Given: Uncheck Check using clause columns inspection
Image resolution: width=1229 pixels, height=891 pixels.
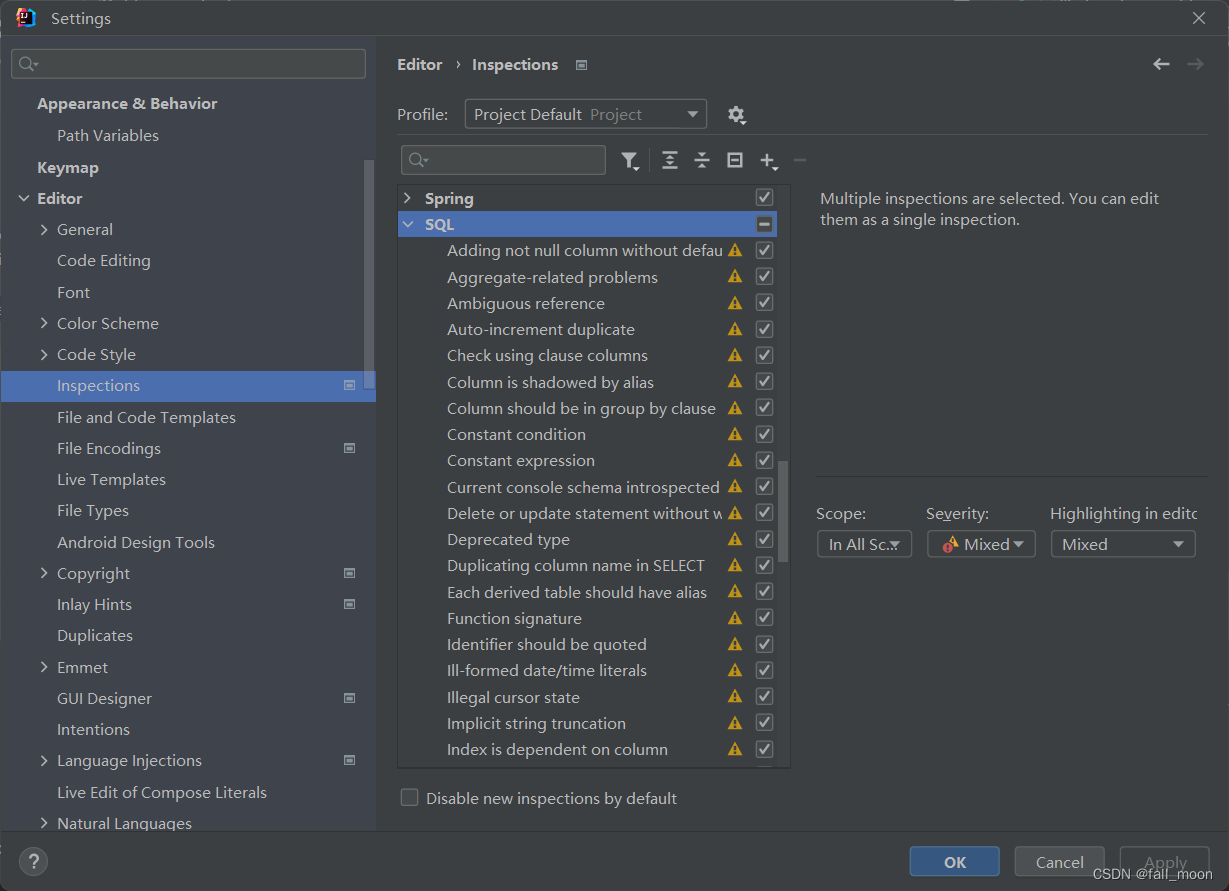Looking at the screenshot, I should (764, 355).
